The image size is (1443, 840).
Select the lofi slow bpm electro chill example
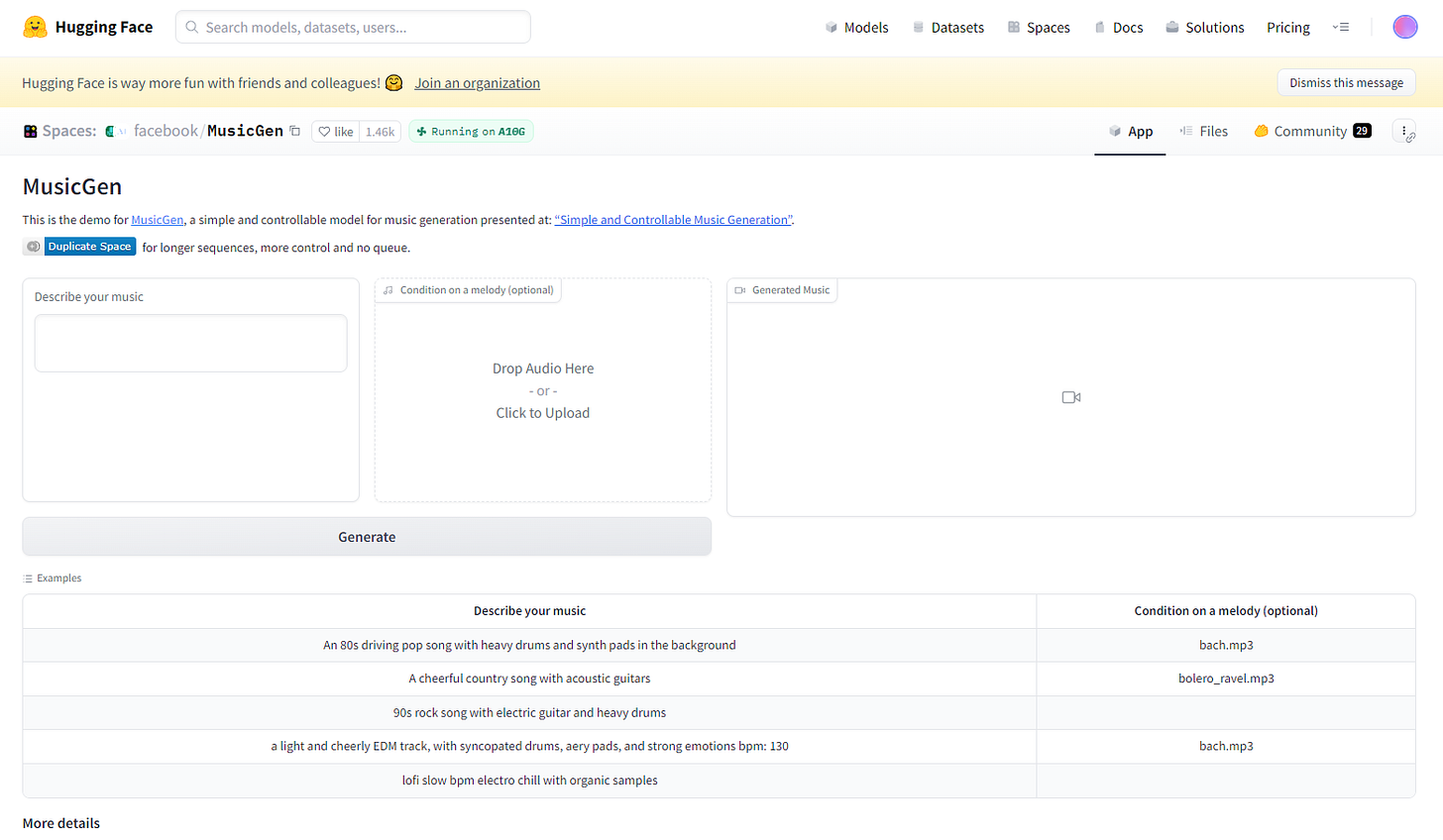point(529,780)
